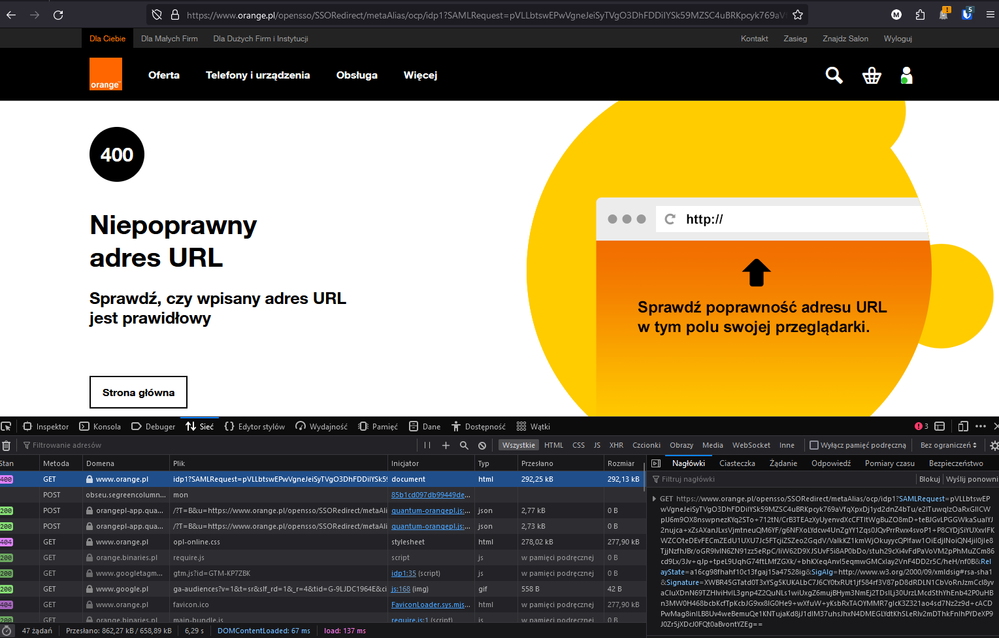Toggle the XHR request filter
The height and width of the screenshot is (638, 999).
[616, 445]
